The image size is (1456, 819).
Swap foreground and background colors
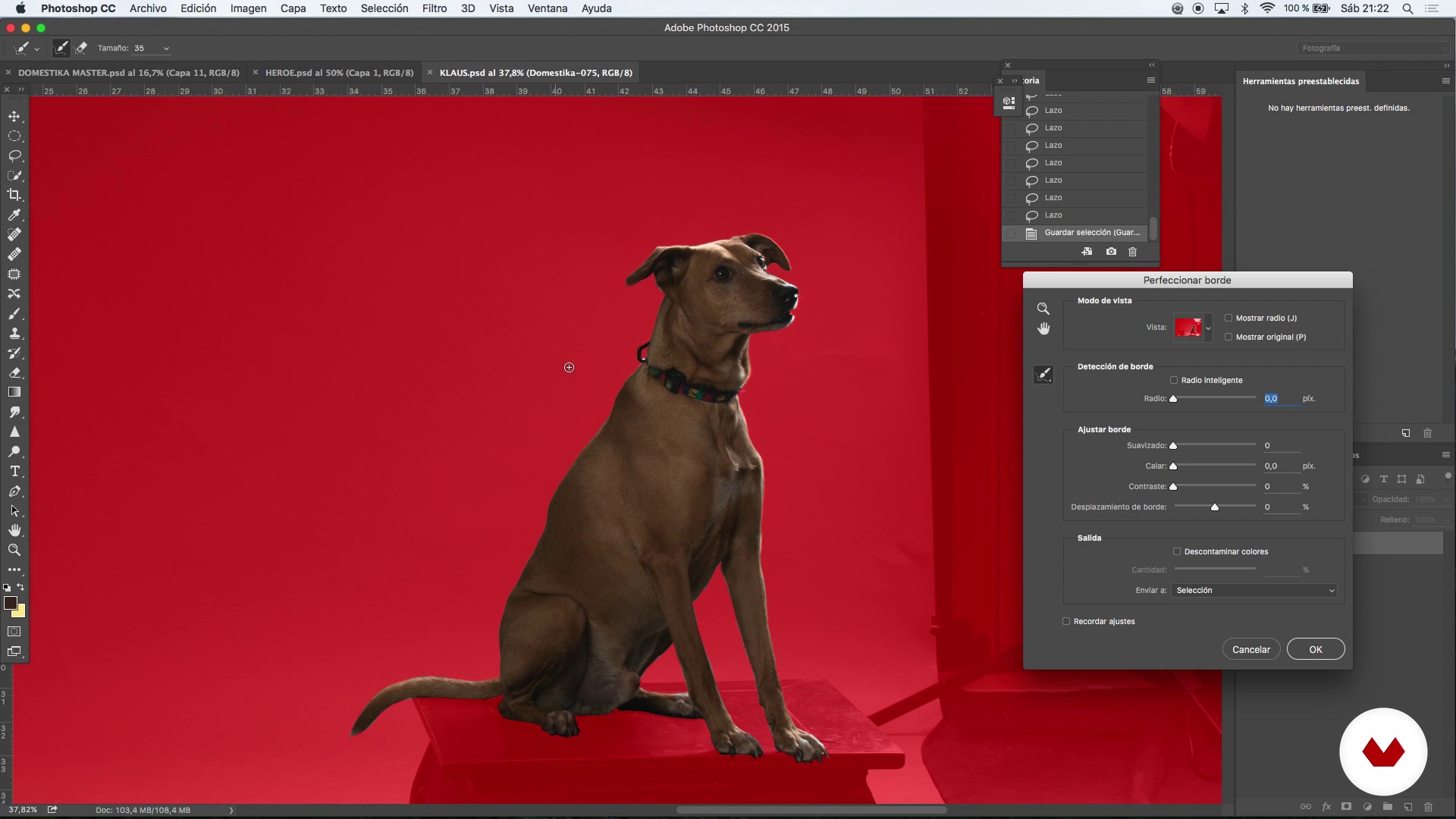(20, 587)
